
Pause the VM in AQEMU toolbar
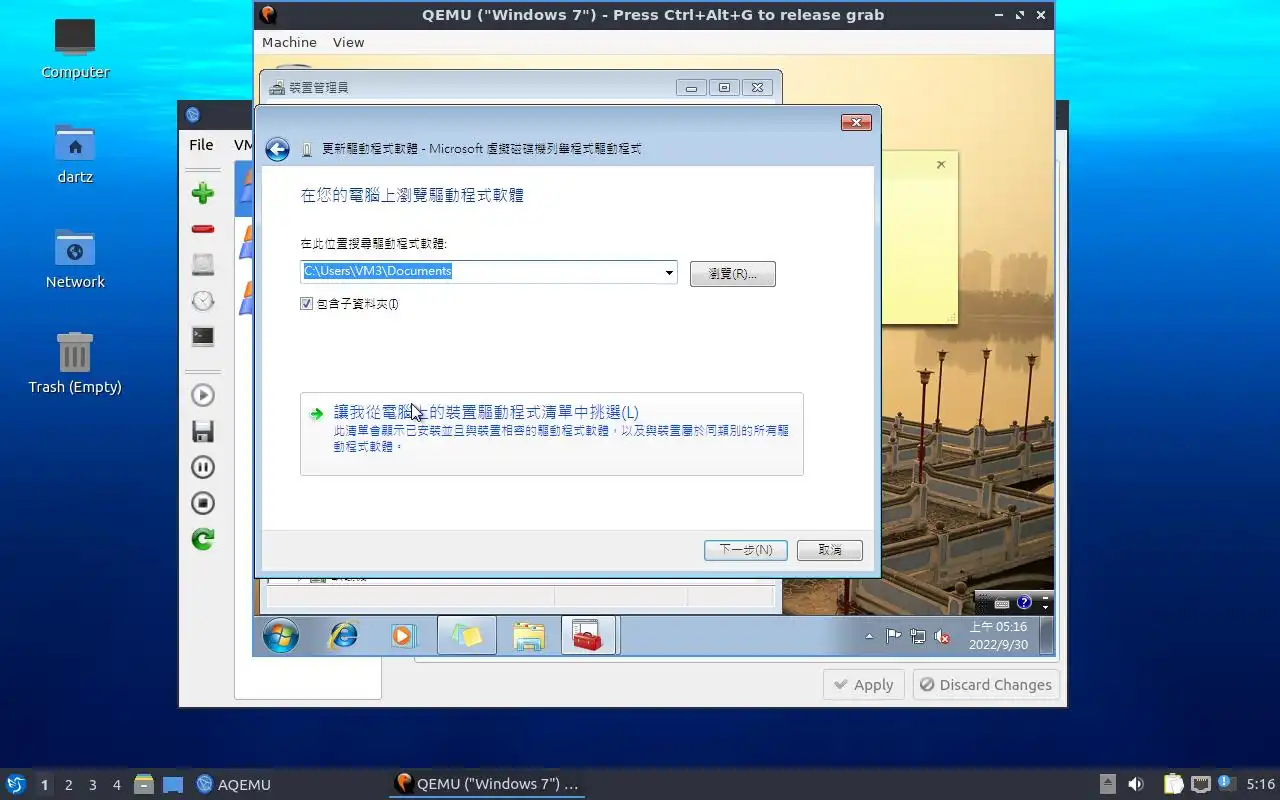click(203, 467)
